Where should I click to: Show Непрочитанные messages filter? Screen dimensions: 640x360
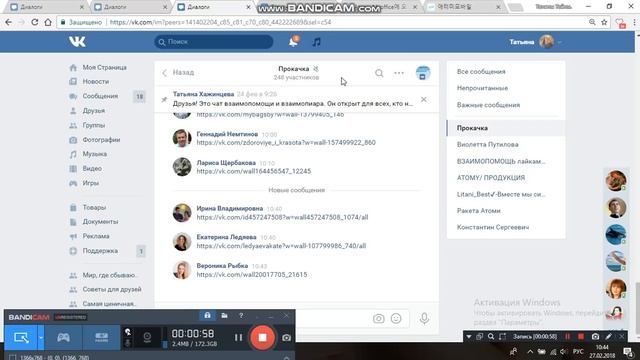tap(482, 88)
